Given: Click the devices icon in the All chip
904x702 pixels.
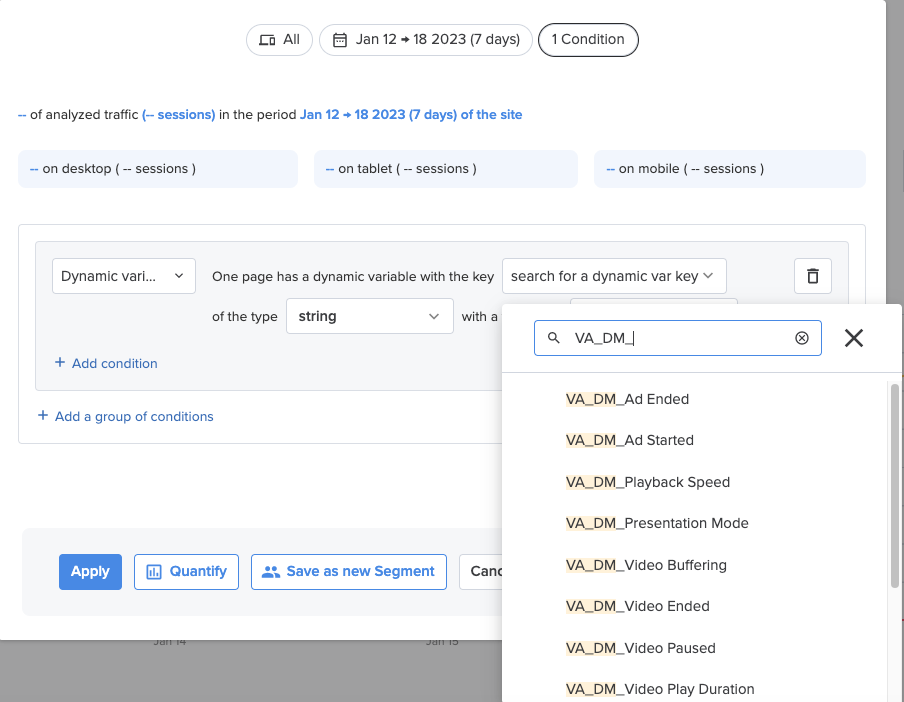Looking at the screenshot, I should pyautogui.click(x=267, y=39).
